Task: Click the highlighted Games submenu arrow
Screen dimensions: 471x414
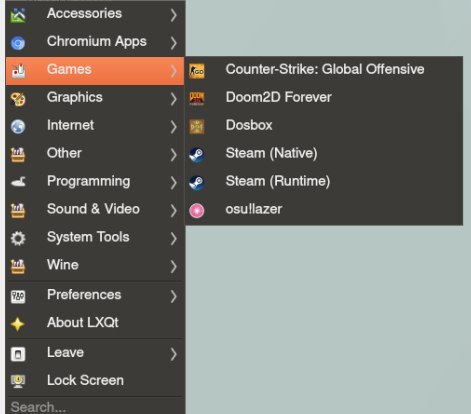Action: 173,71
